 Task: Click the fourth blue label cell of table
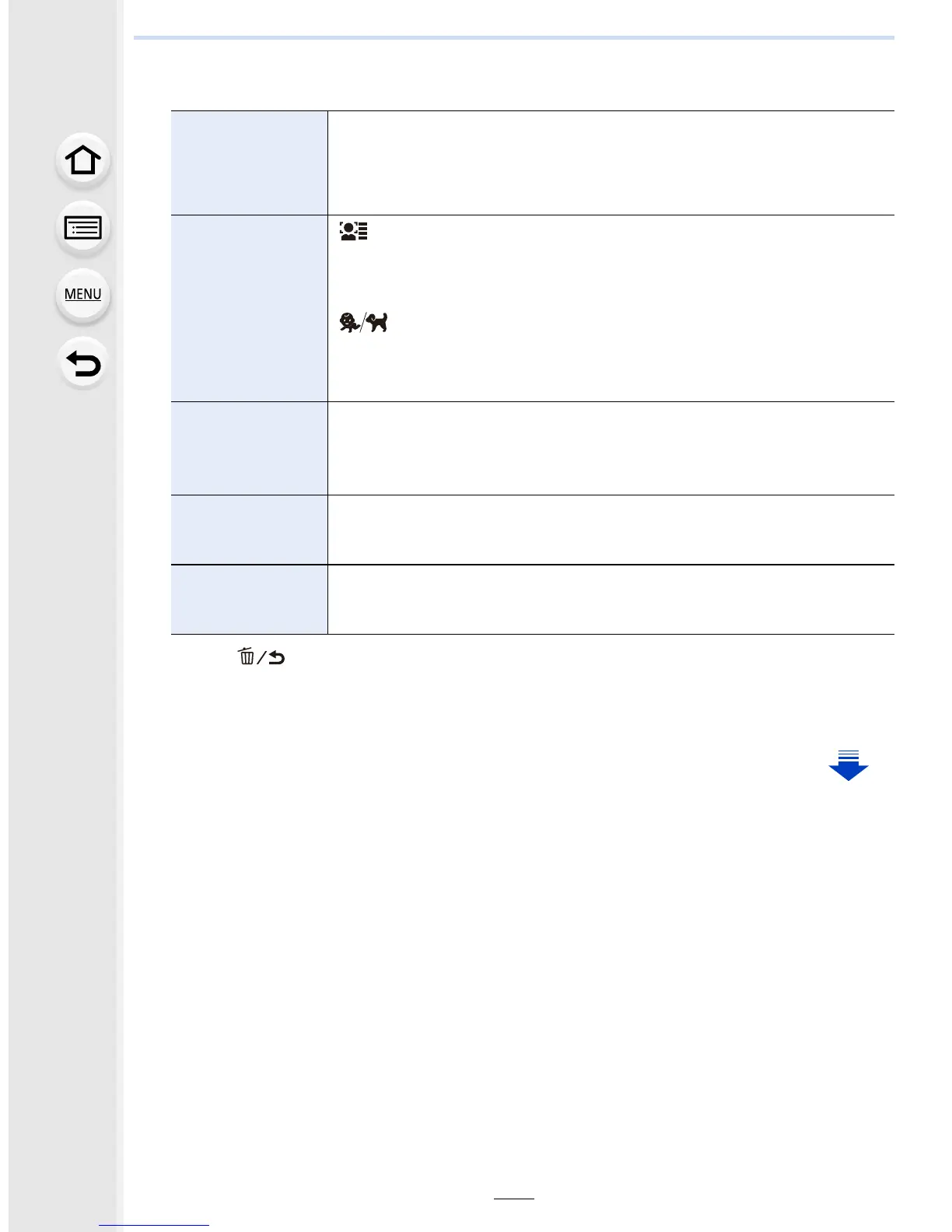click(x=249, y=529)
